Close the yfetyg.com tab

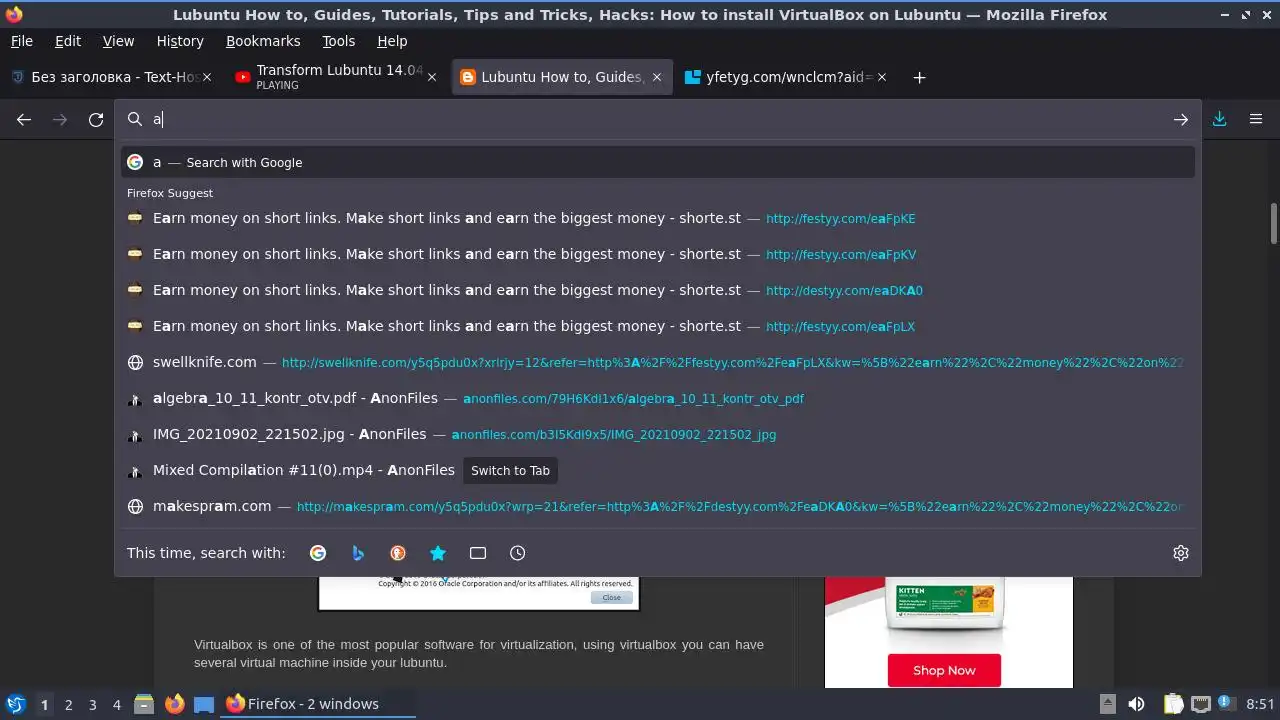(882, 77)
